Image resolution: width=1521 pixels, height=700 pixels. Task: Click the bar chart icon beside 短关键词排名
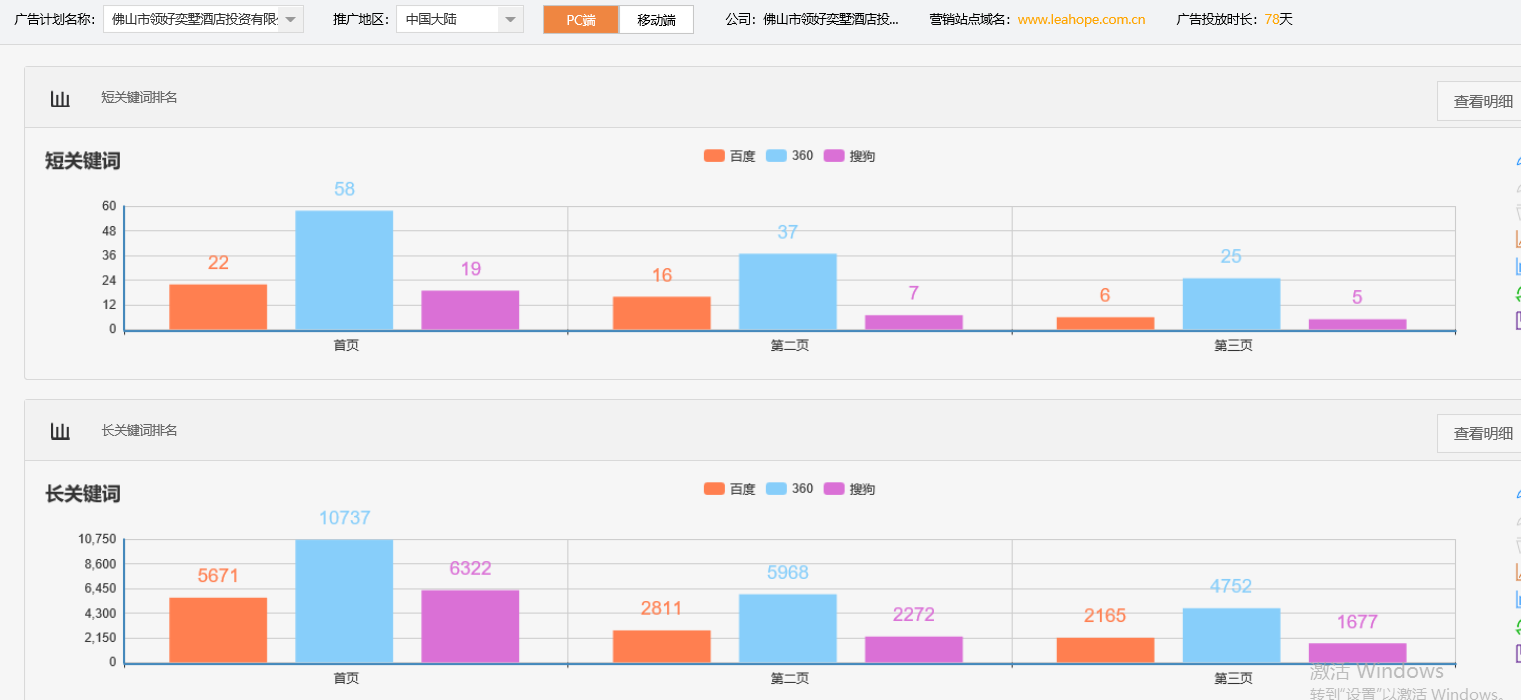coord(60,98)
